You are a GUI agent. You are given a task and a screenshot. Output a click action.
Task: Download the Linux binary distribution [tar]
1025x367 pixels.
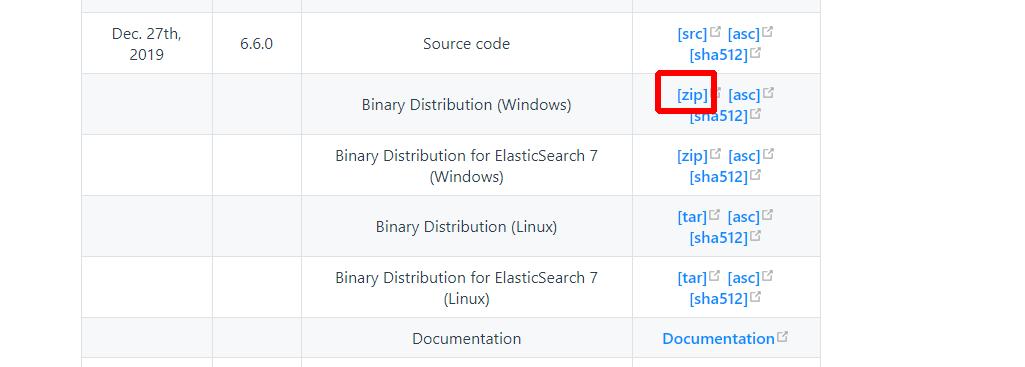point(692,217)
